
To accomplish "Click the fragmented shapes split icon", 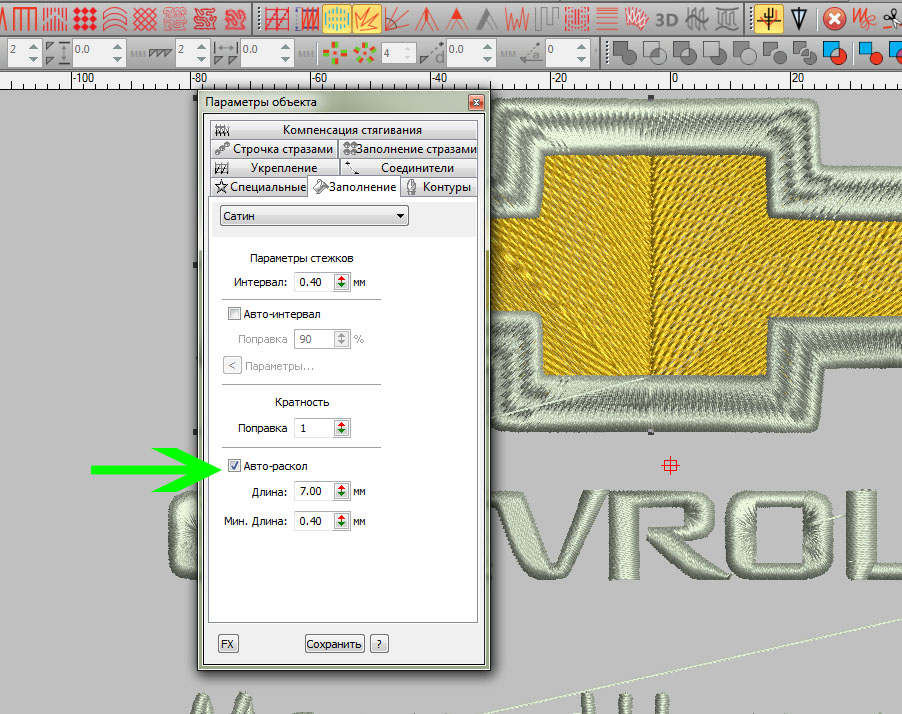I will 804,53.
